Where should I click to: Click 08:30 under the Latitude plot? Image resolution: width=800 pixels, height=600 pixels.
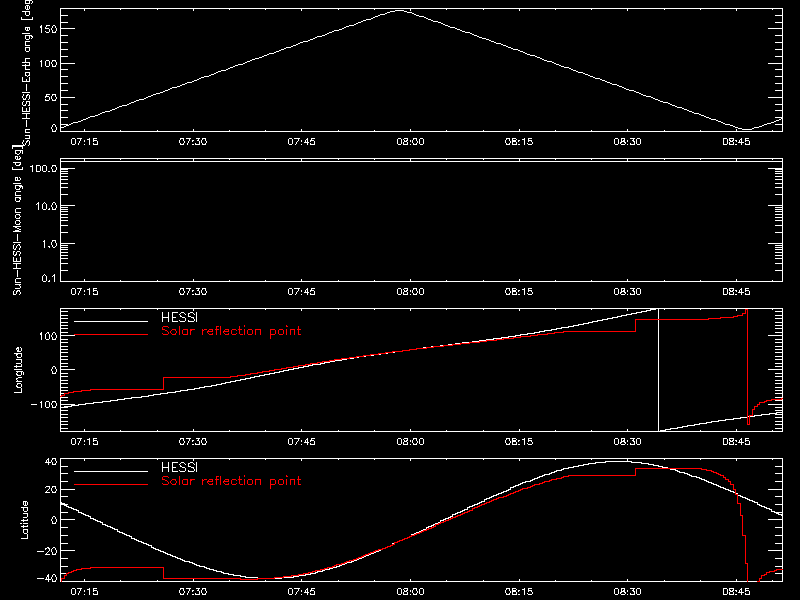(628, 592)
